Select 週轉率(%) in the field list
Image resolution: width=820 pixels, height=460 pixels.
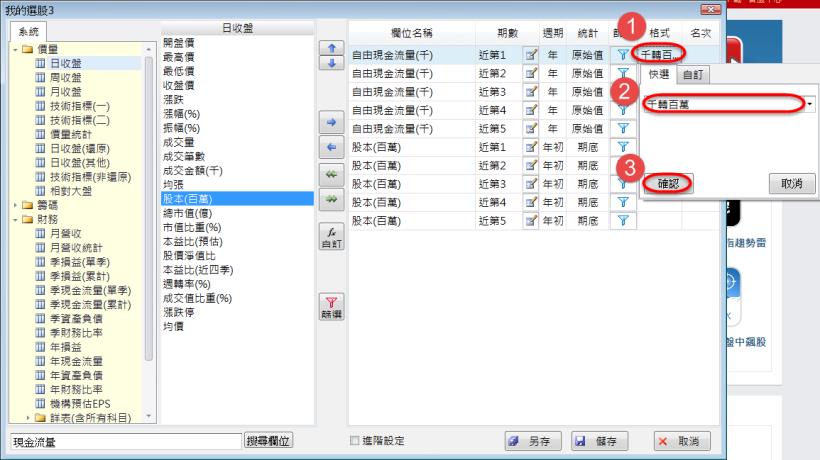186,284
